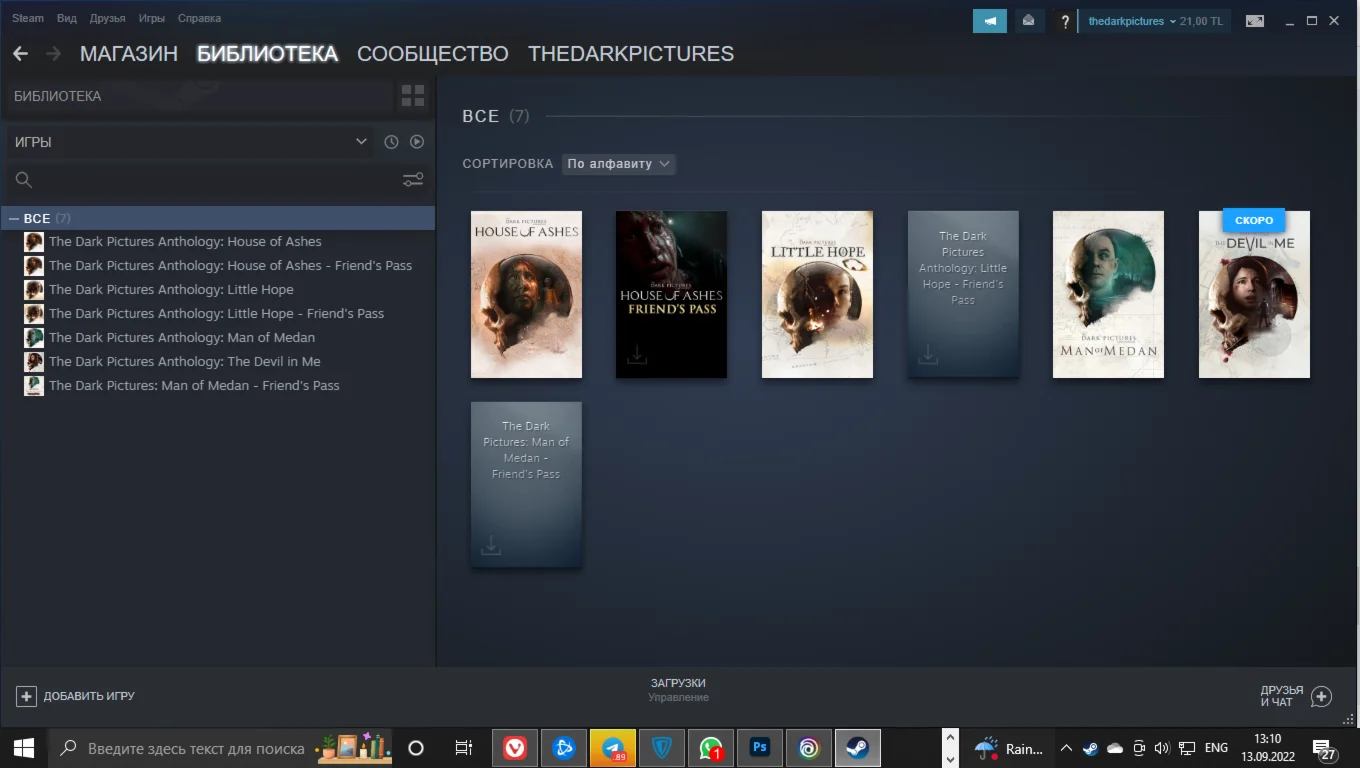Select Man of Medan cover thumbnail
1360x768 pixels.
tap(1108, 294)
